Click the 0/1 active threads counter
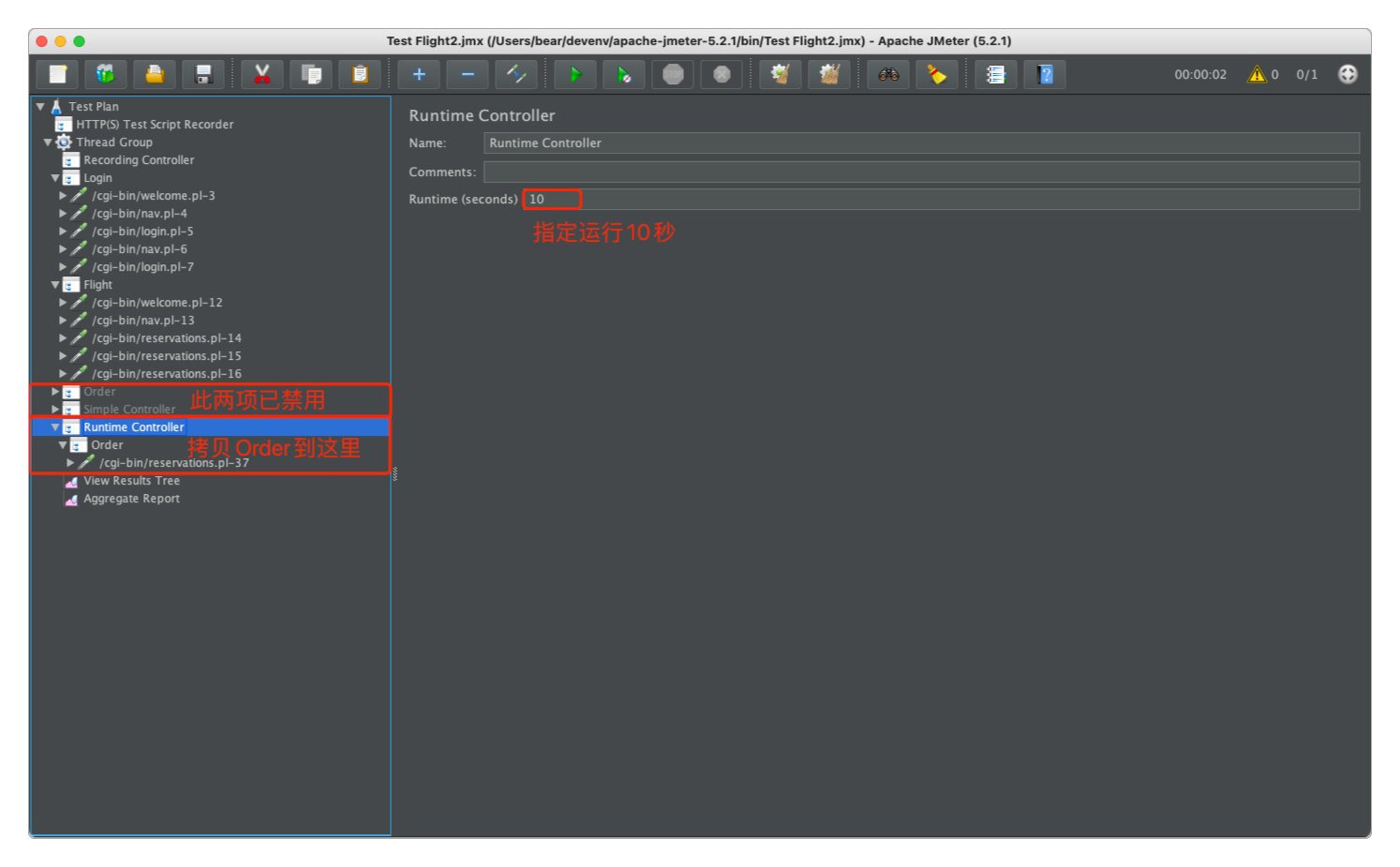This screenshot has height=867, width=1400. click(1306, 74)
